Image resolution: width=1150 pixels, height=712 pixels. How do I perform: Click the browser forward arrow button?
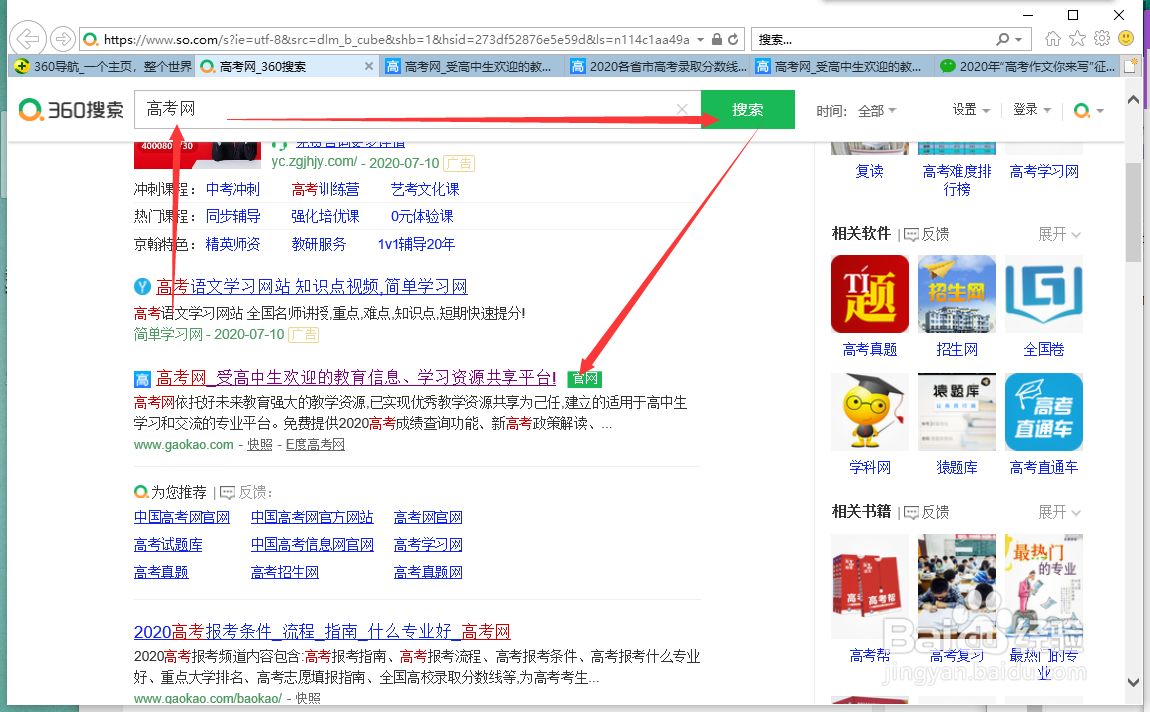(63, 39)
